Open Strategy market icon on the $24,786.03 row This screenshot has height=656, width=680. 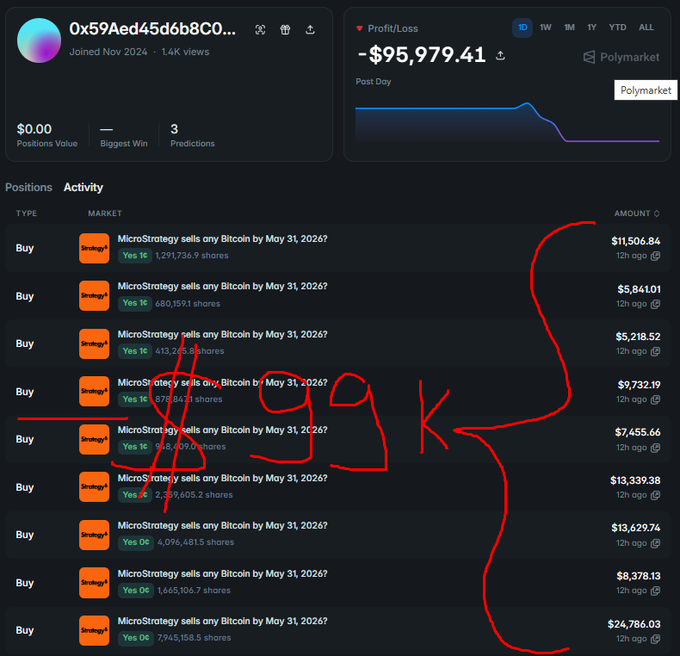(94, 630)
